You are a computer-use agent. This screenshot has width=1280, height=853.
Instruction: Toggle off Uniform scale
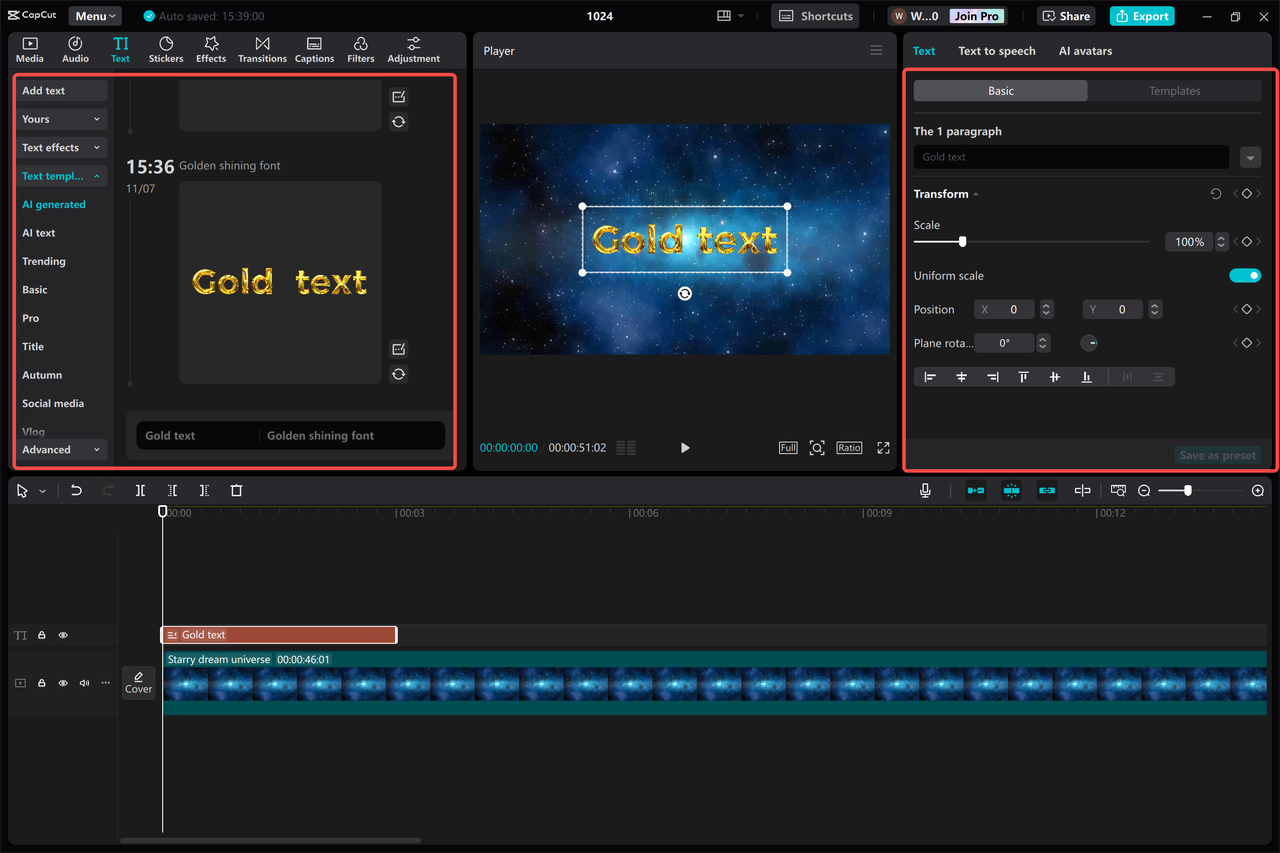pyautogui.click(x=1244, y=275)
